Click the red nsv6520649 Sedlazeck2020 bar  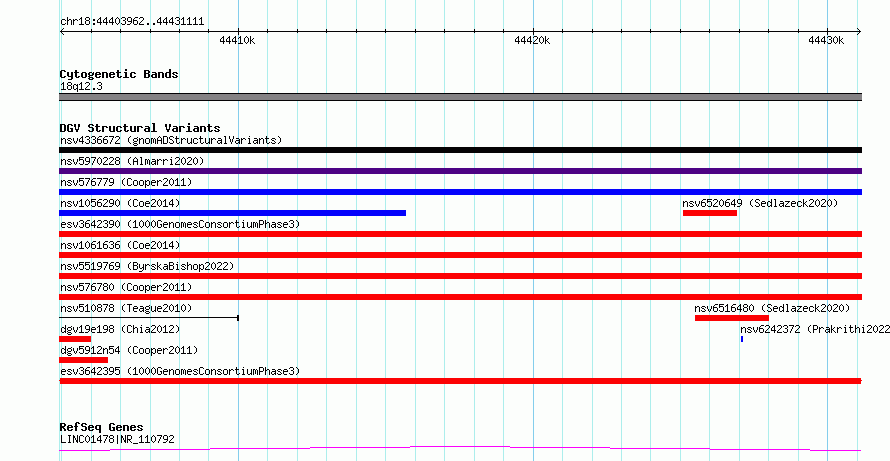coord(710,213)
